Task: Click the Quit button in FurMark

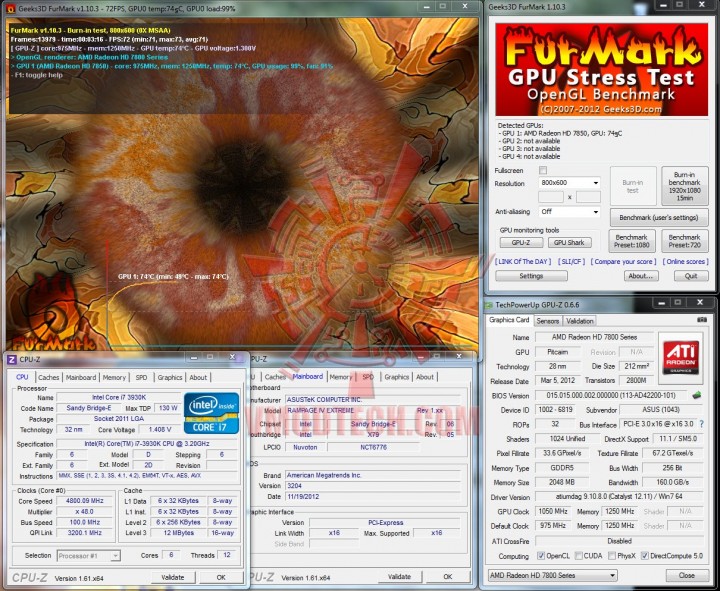Action: point(691,276)
